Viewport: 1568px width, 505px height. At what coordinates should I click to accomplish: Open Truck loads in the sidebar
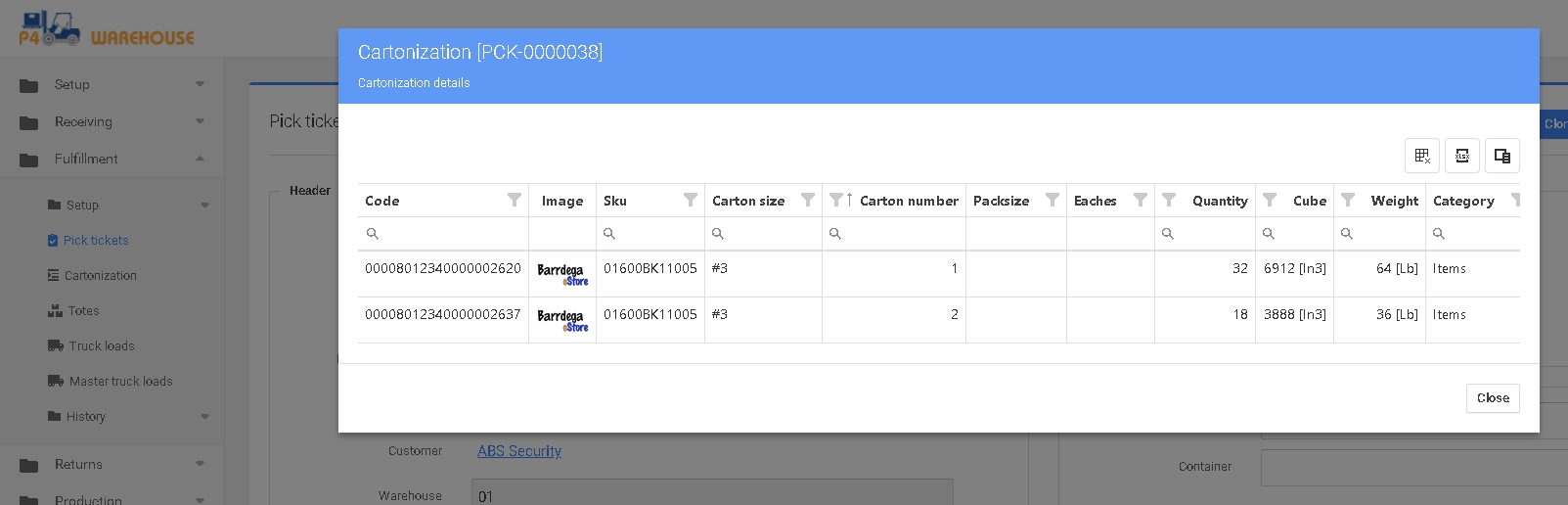coord(102,346)
